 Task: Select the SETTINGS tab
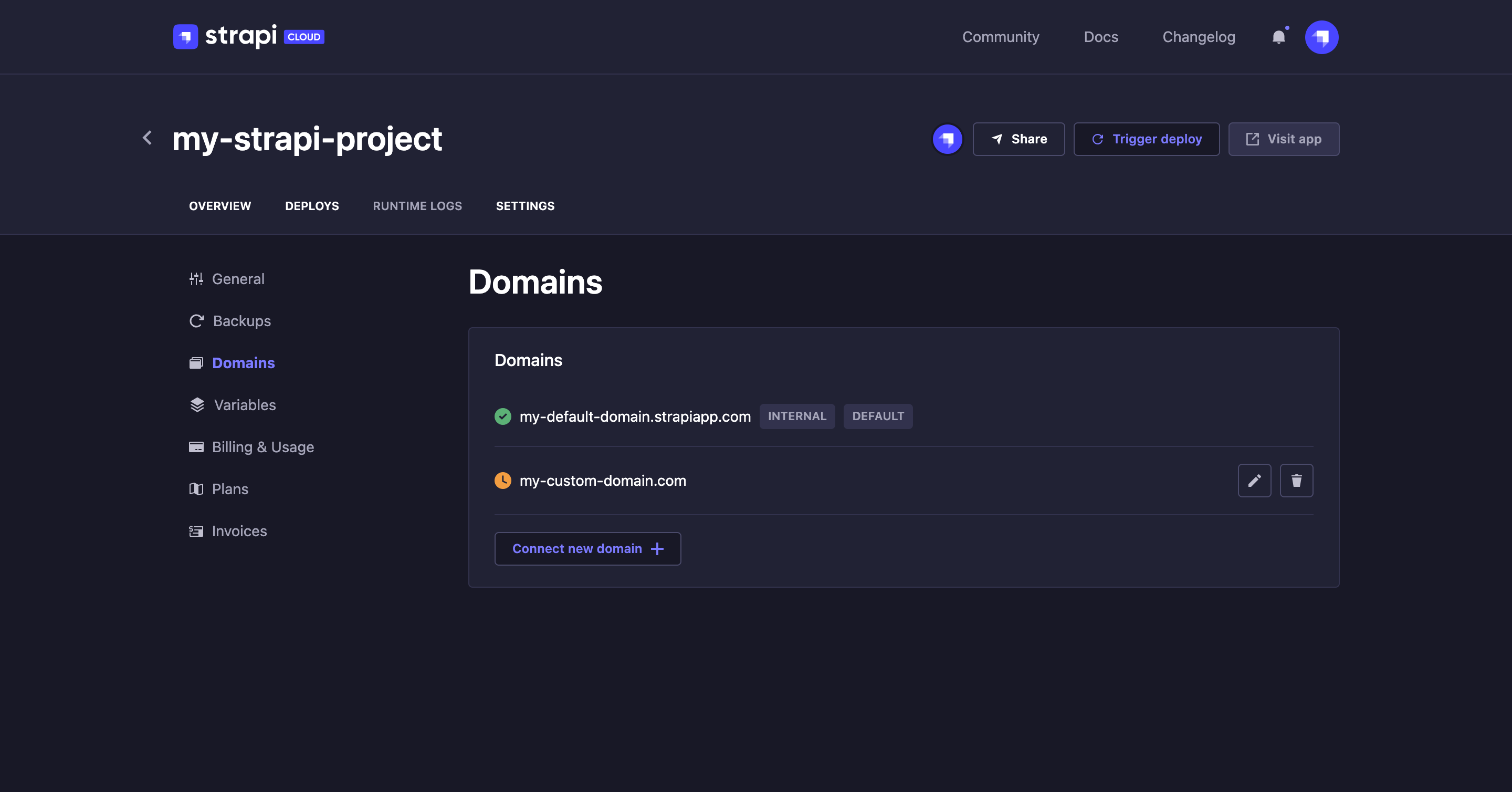(526, 206)
